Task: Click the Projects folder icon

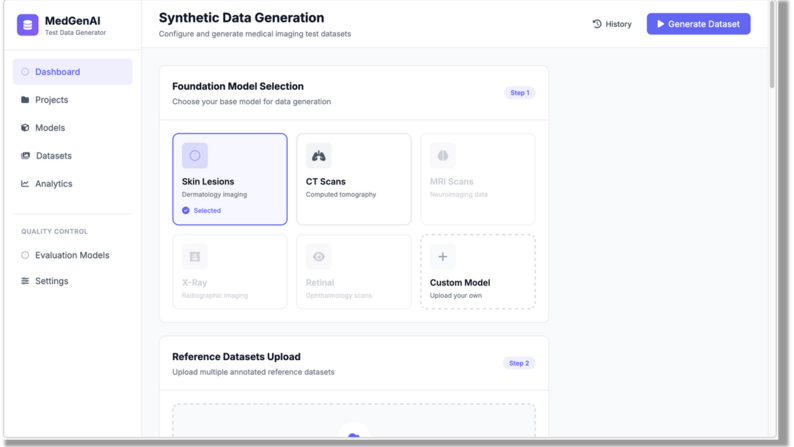Action: pyautogui.click(x=25, y=100)
